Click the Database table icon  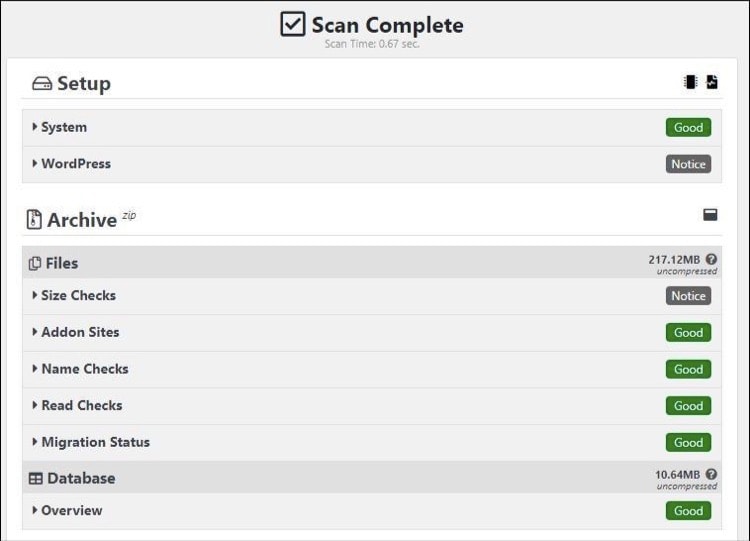tap(35, 478)
